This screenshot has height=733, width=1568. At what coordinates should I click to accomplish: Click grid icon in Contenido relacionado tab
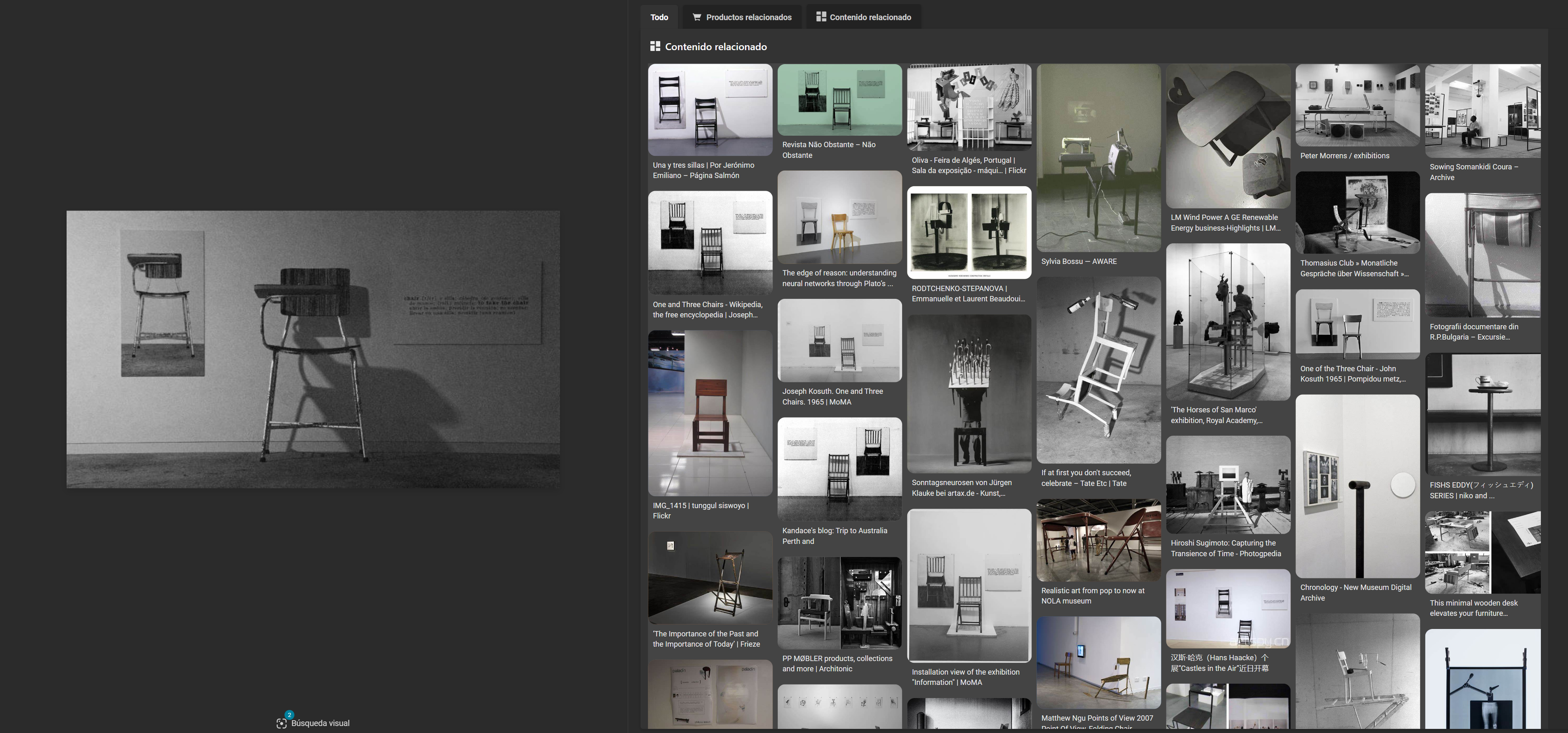[821, 17]
